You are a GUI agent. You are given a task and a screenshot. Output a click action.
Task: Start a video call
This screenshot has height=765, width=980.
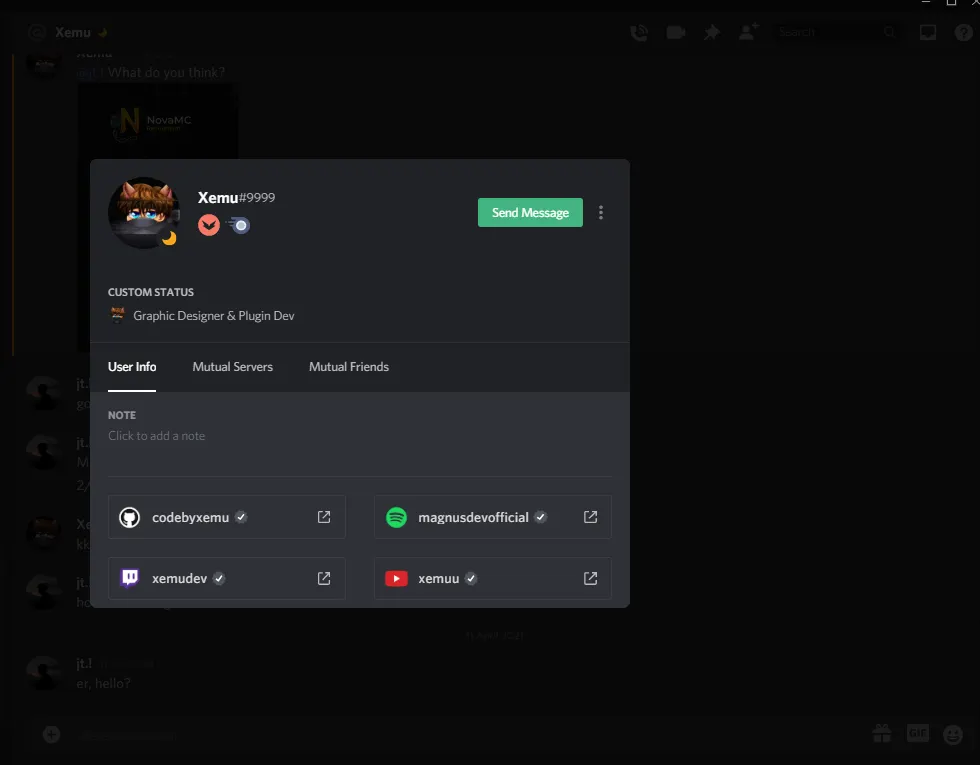[x=676, y=32]
